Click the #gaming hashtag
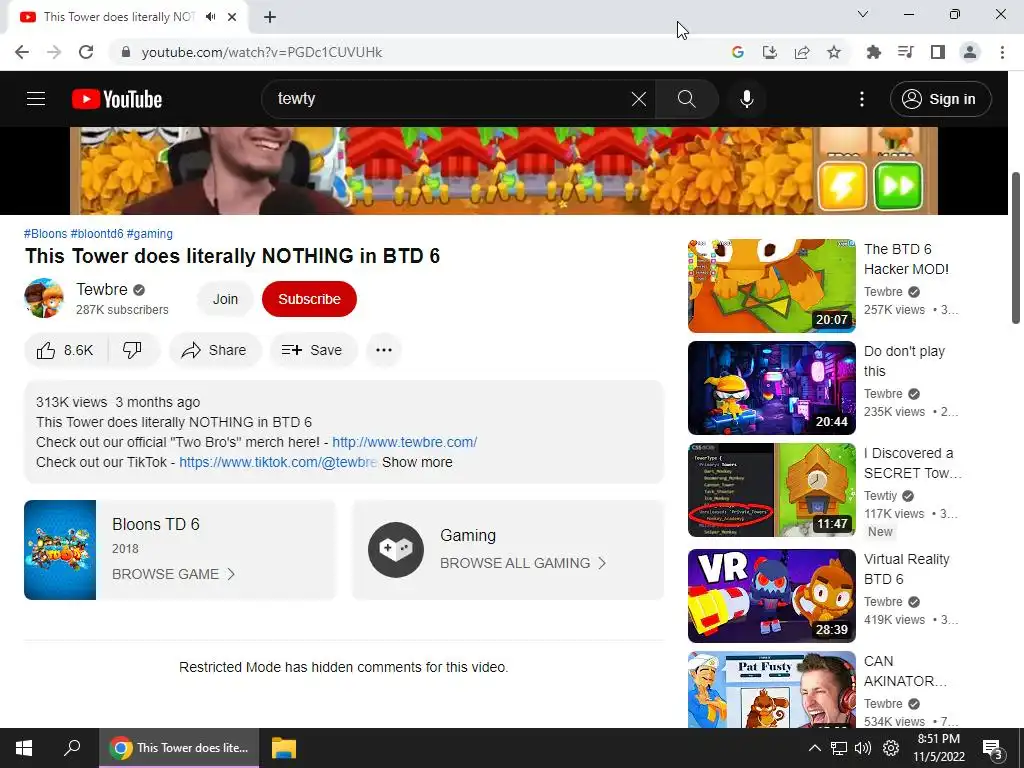The width and height of the screenshot is (1024, 768). click(x=150, y=234)
